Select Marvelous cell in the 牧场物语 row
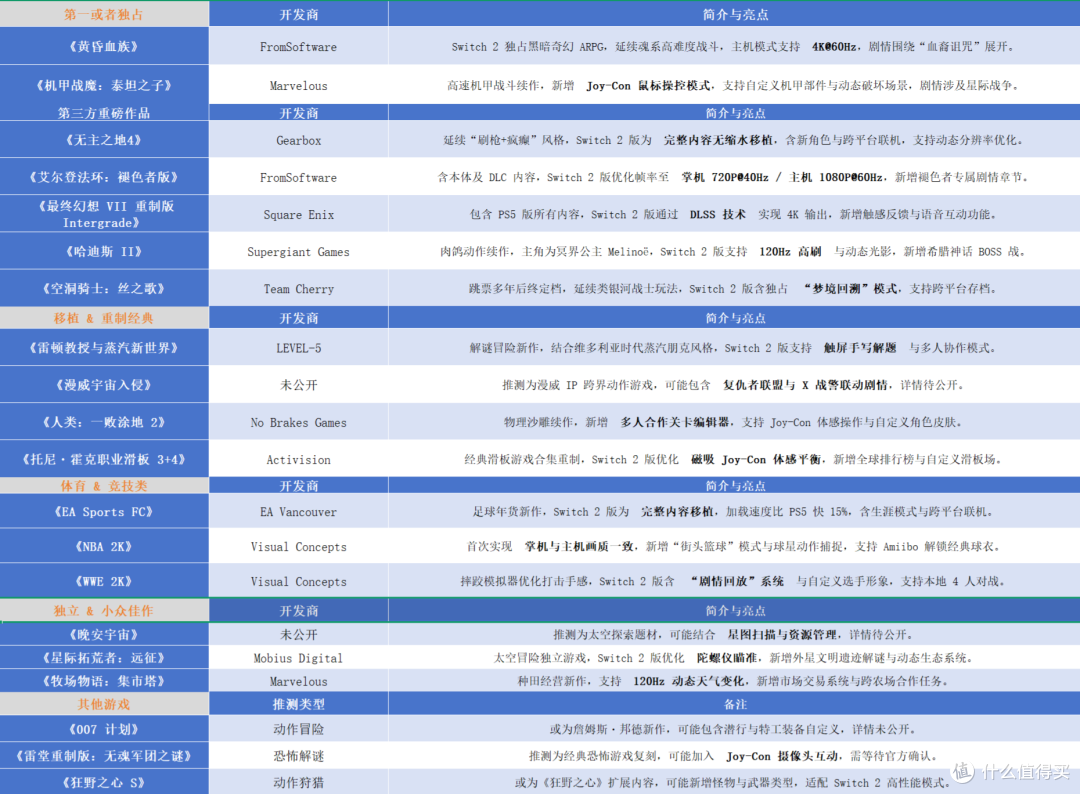Image resolution: width=1080 pixels, height=794 pixels. pyautogui.click(x=298, y=681)
